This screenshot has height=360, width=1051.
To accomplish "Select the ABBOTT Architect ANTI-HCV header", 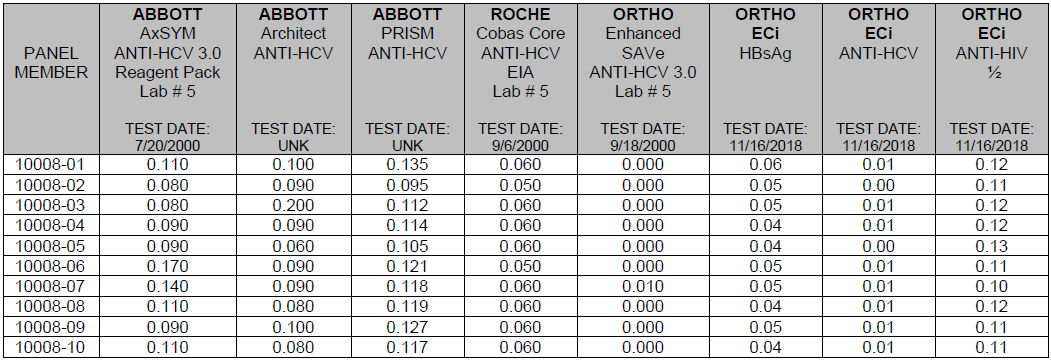I will (x=294, y=79).
